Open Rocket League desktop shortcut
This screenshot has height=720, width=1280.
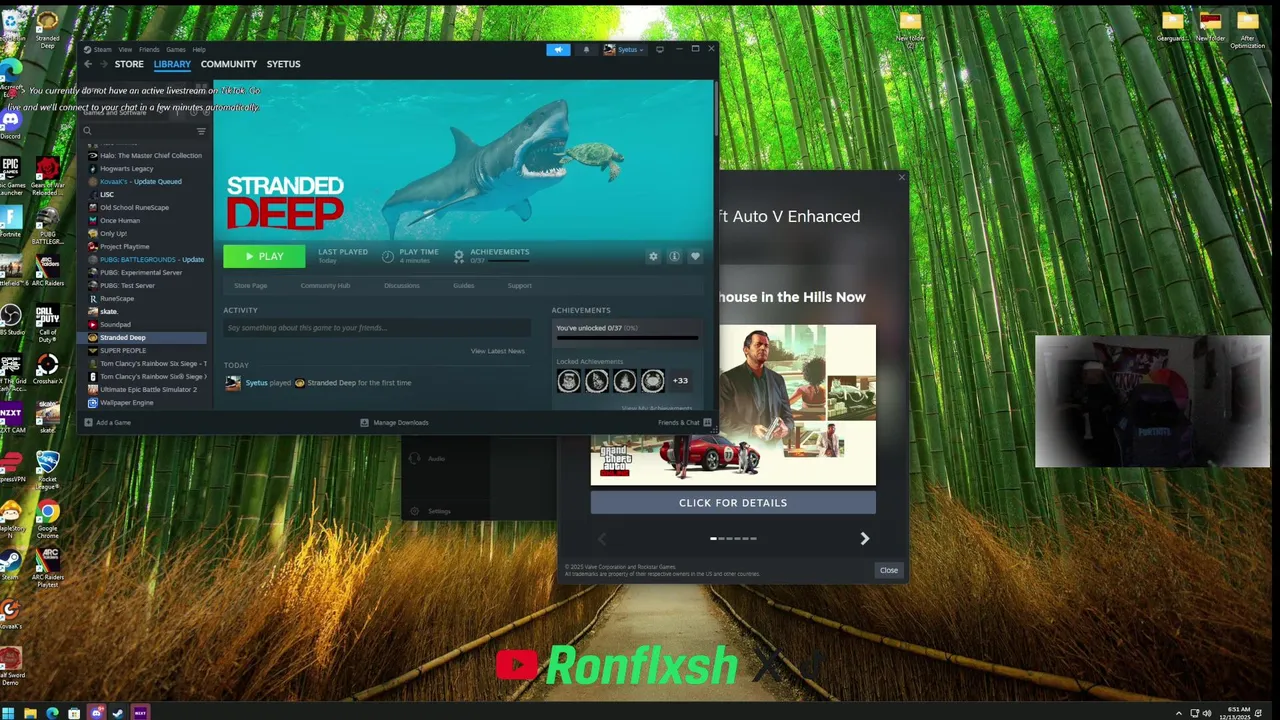point(48,463)
